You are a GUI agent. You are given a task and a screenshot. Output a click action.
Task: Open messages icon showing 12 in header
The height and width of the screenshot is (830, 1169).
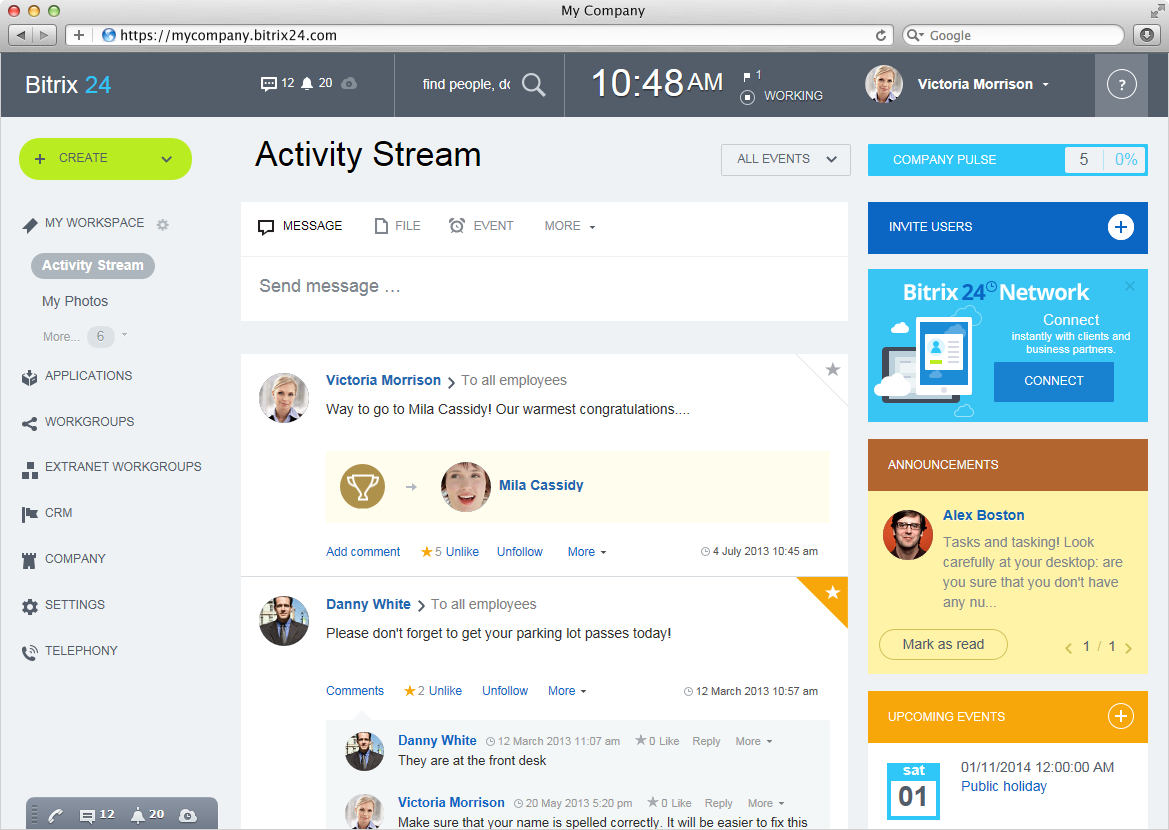point(277,84)
